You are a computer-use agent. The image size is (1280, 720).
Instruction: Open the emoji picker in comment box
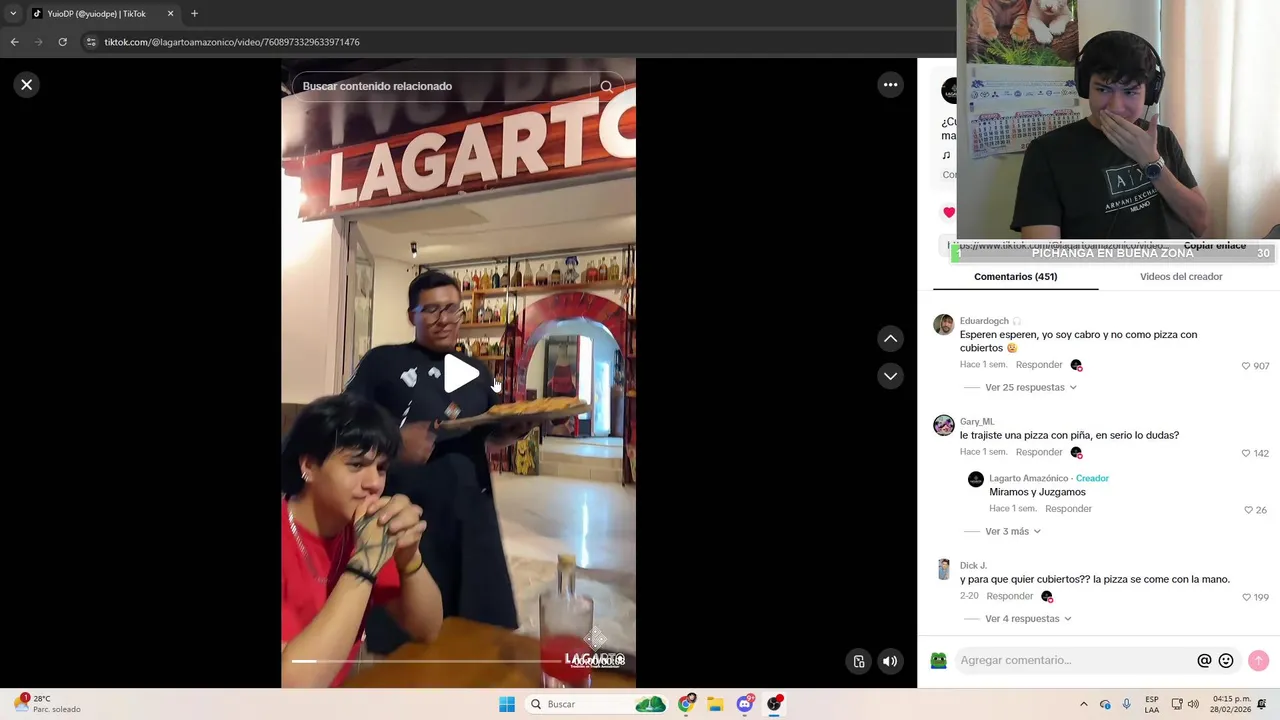click(1226, 660)
